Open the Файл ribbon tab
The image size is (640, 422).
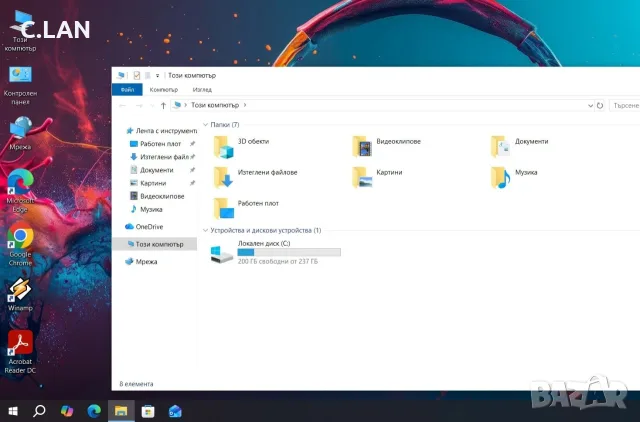(127, 89)
